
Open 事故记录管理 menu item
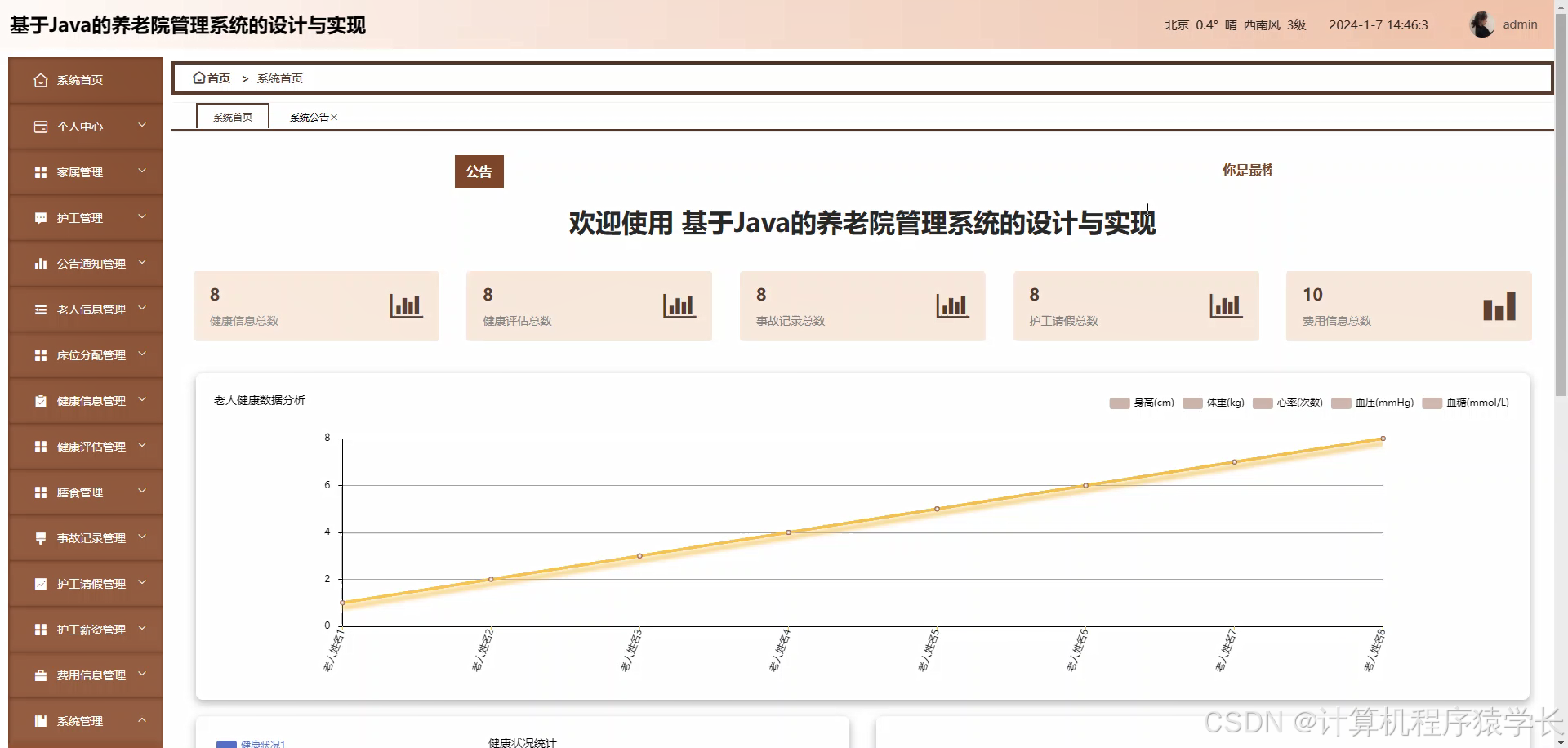click(x=86, y=538)
